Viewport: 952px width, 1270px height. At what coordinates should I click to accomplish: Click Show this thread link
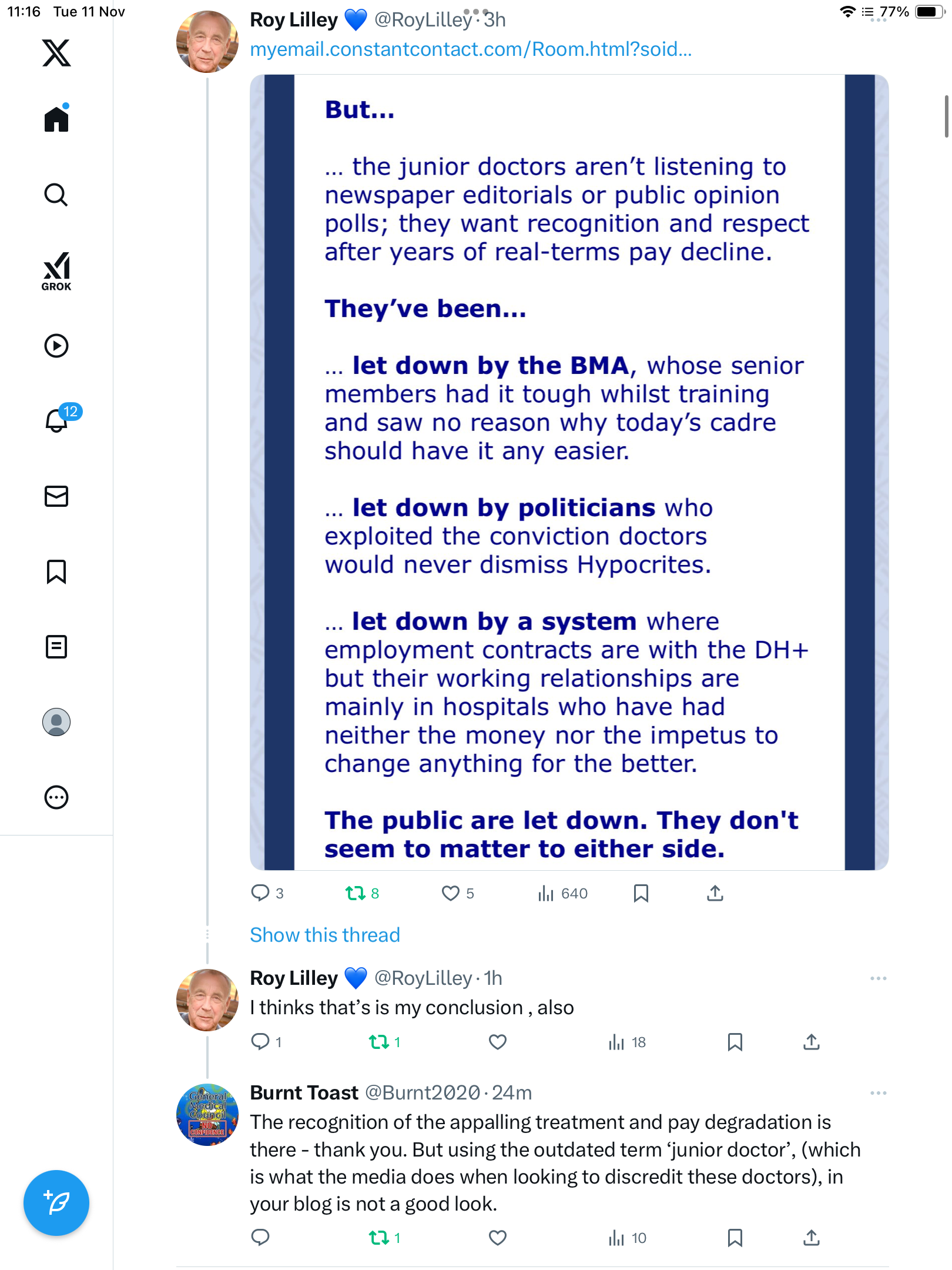pos(325,935)
